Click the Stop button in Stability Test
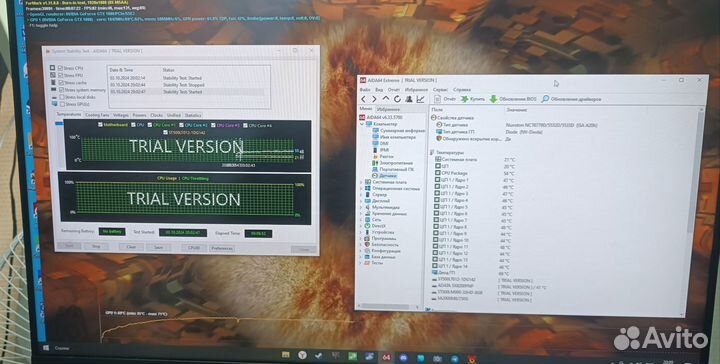 click(96, 246)
